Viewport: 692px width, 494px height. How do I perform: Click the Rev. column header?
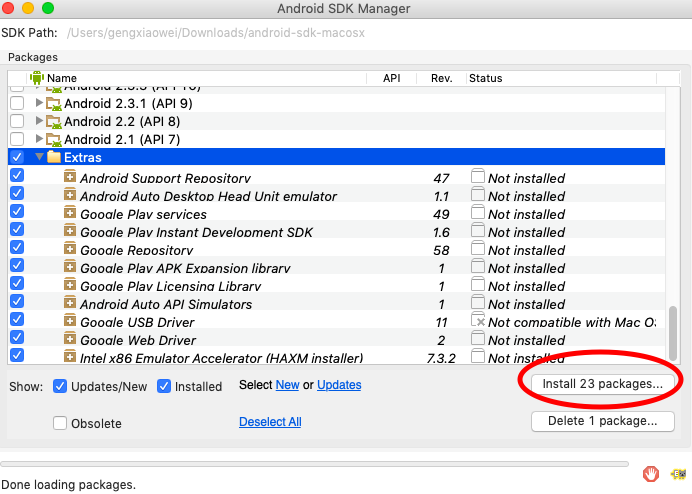441,78
